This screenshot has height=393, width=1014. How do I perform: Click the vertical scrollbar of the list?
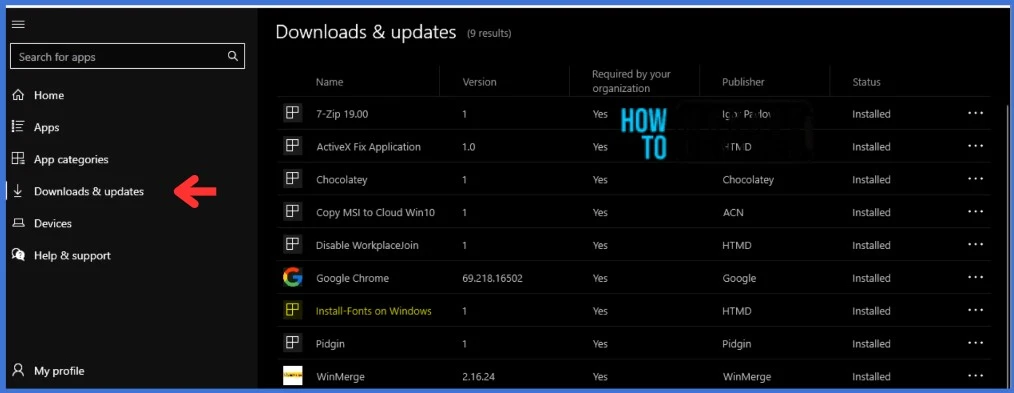(1008, 246)
